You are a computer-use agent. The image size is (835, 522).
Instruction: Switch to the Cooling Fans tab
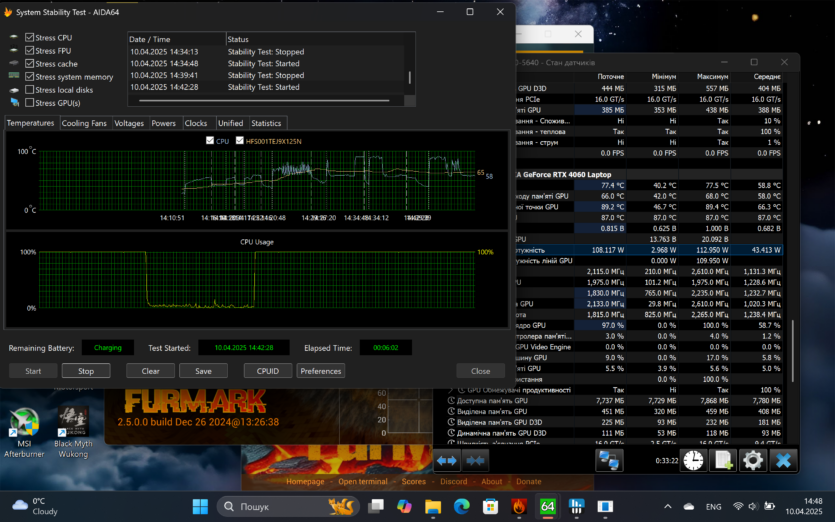click(84, 123)
